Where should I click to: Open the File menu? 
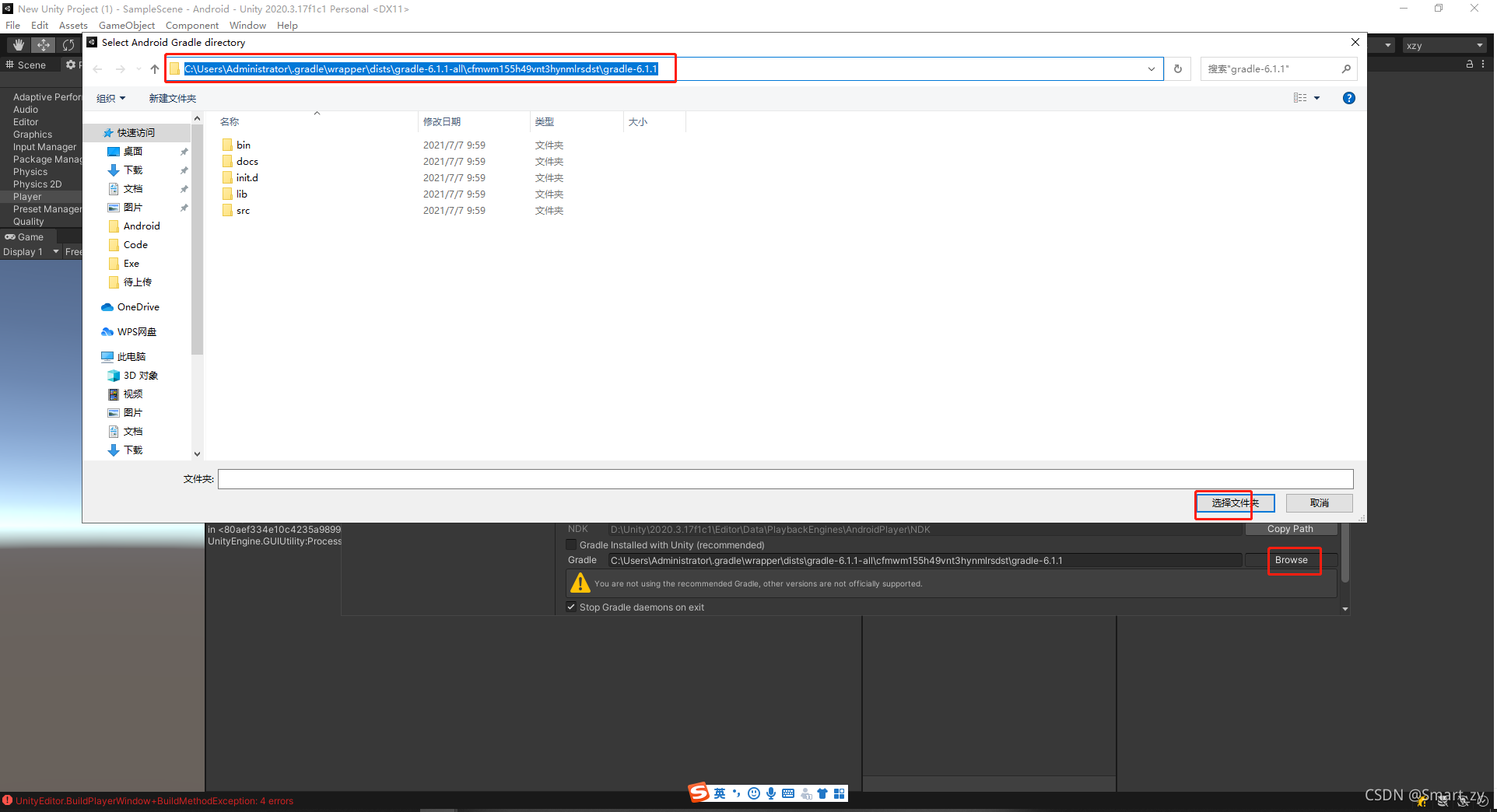coord(12,25)
